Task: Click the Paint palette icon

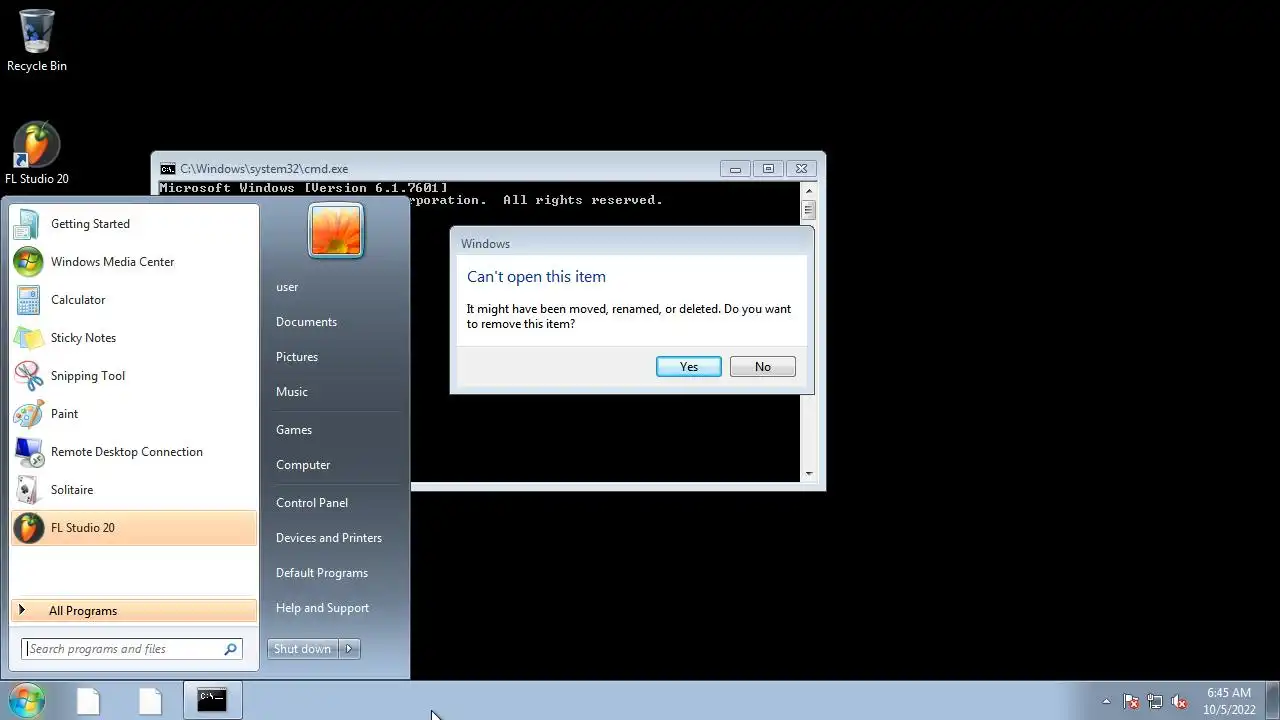Action: (28, 414)
